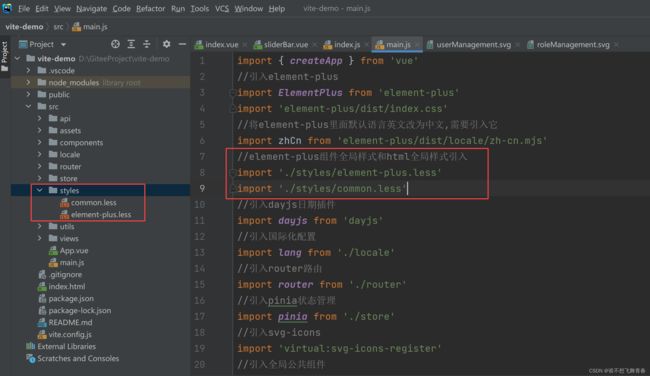The width and height of the screenshot is (650, 376).
Task: Collapse the vite-demo root folder arrow
Action: (x=17, y=58)
